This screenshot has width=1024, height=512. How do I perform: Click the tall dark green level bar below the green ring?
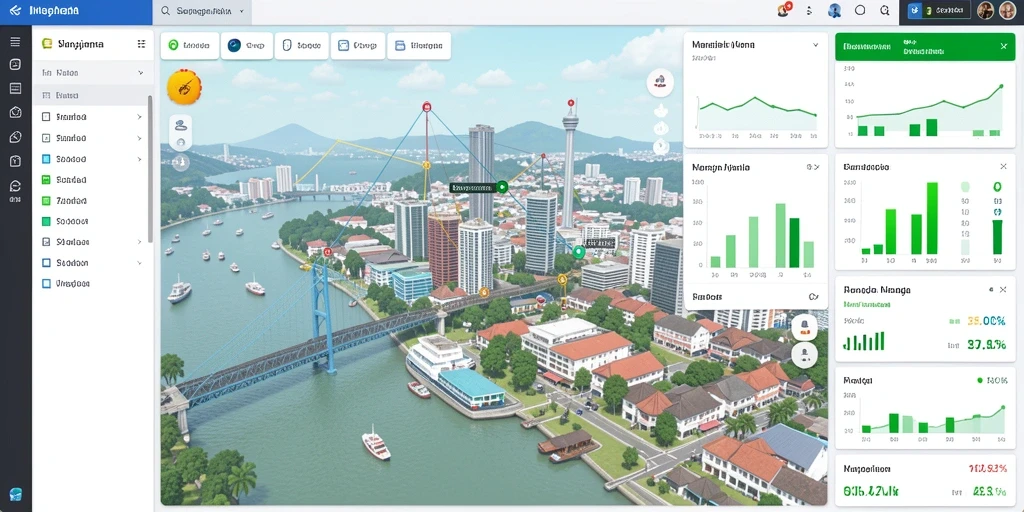[997, 236]
